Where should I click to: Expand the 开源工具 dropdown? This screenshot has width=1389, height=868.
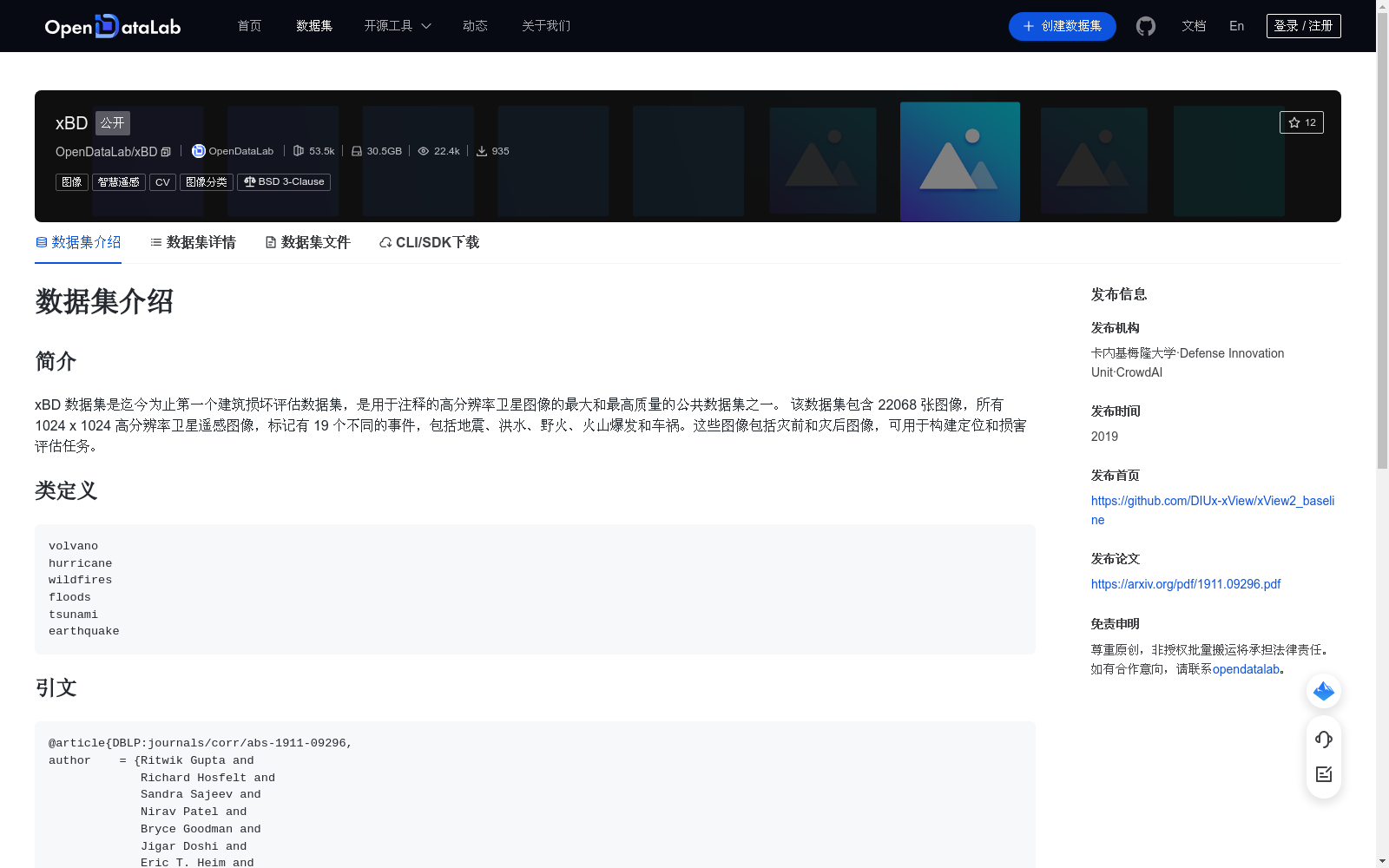[x=398, y=26]
